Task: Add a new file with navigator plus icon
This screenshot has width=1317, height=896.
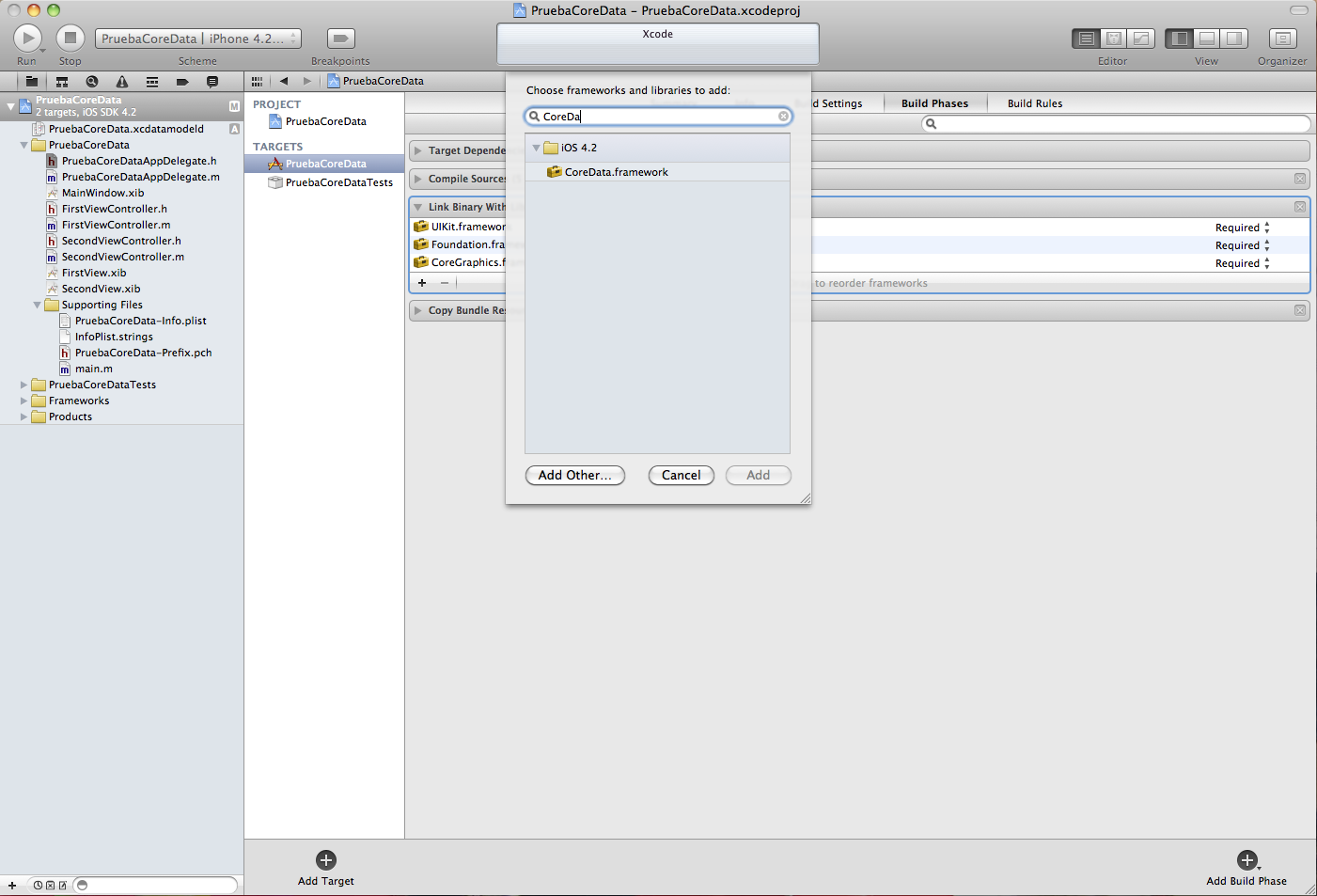Action: tap(12, 886)
